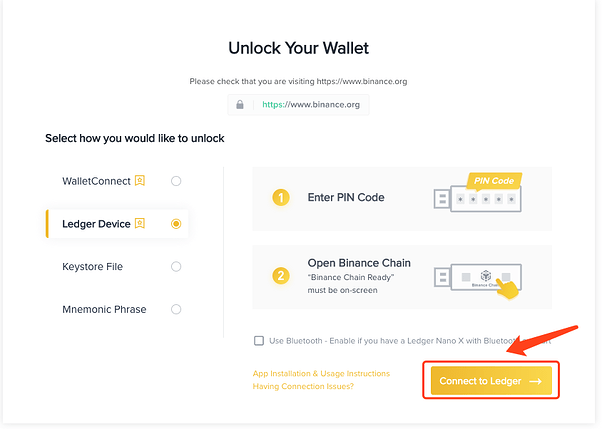Click the badge icon next to WalletConnect

pyautogui.click(x=140, y=181)
